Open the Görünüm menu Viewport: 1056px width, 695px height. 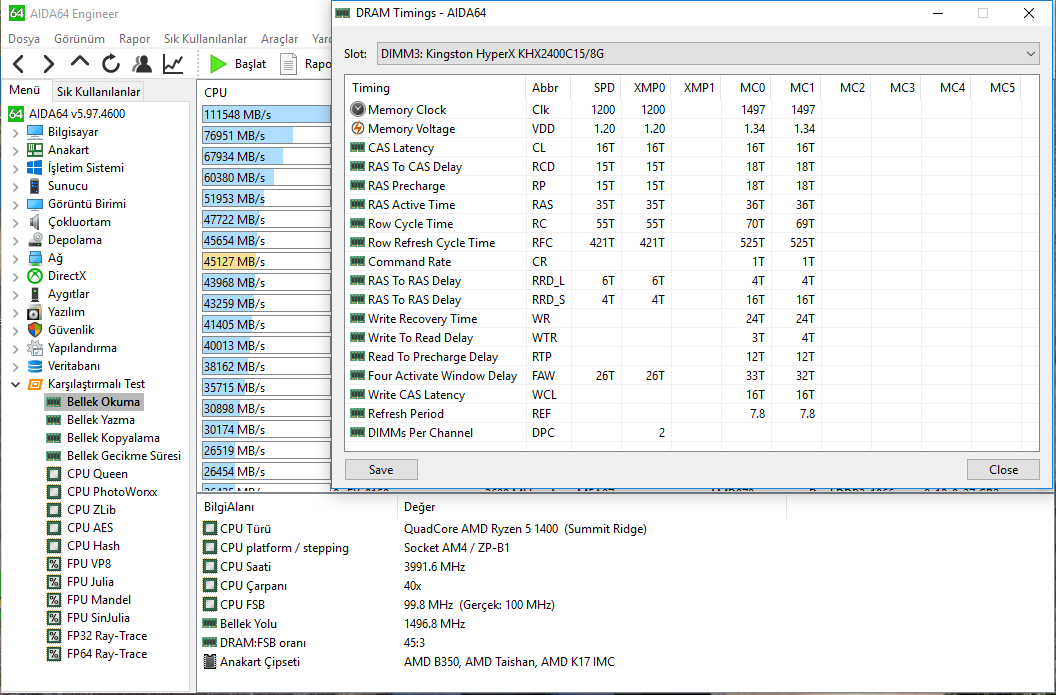(79, 39)
